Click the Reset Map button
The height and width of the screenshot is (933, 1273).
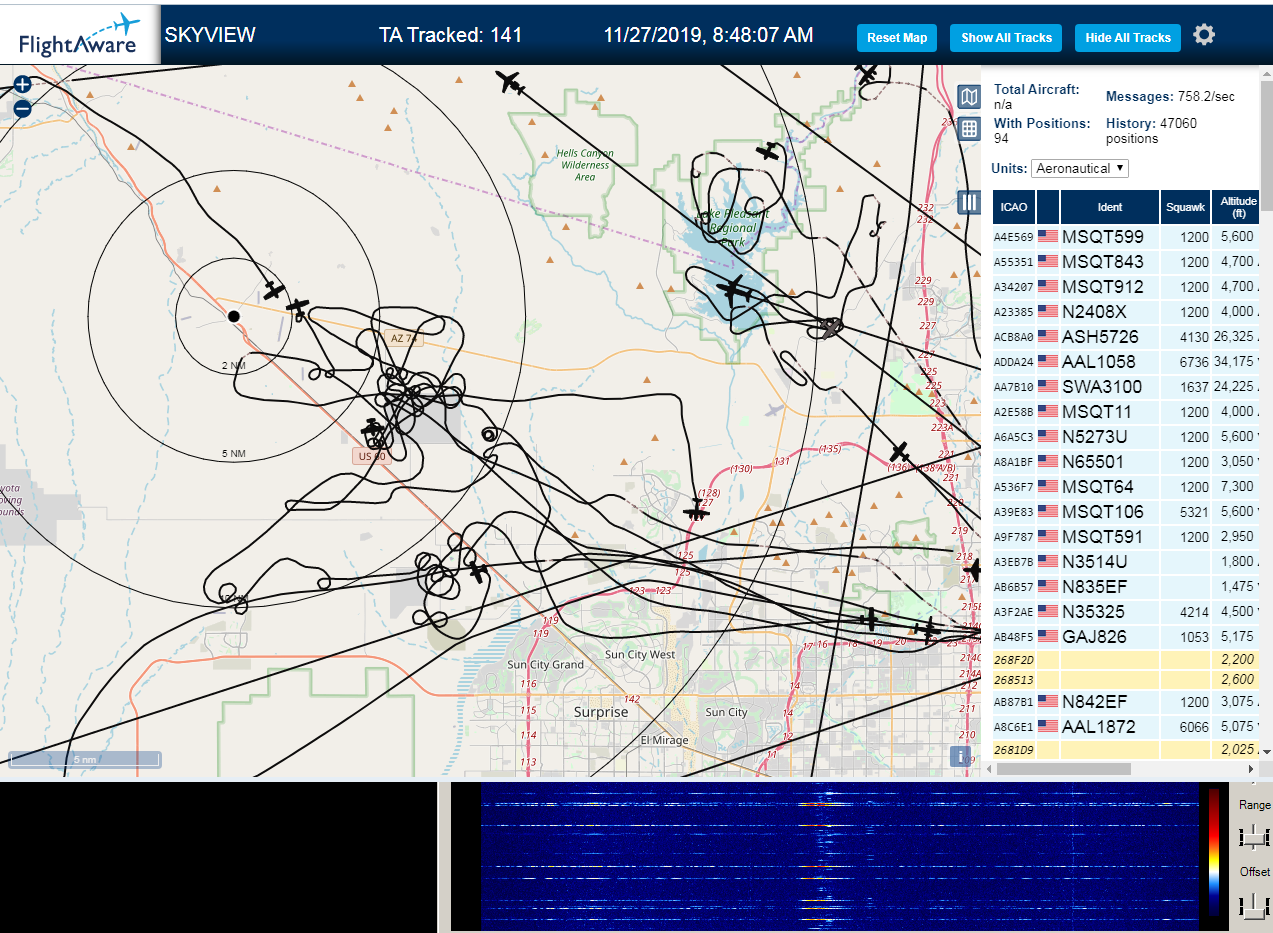[897, 38]
